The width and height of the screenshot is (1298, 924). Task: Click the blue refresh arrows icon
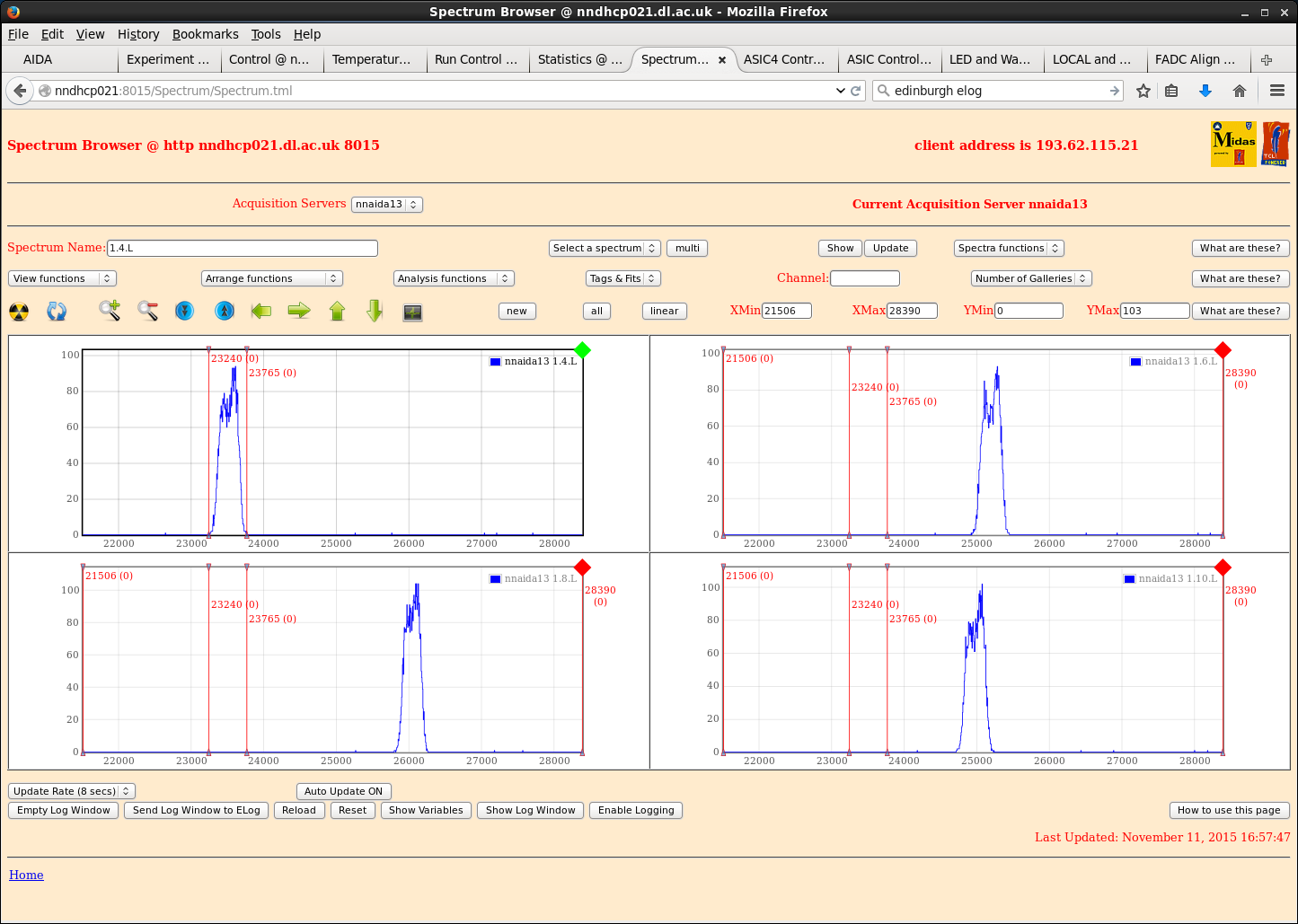tap(57, 312)
